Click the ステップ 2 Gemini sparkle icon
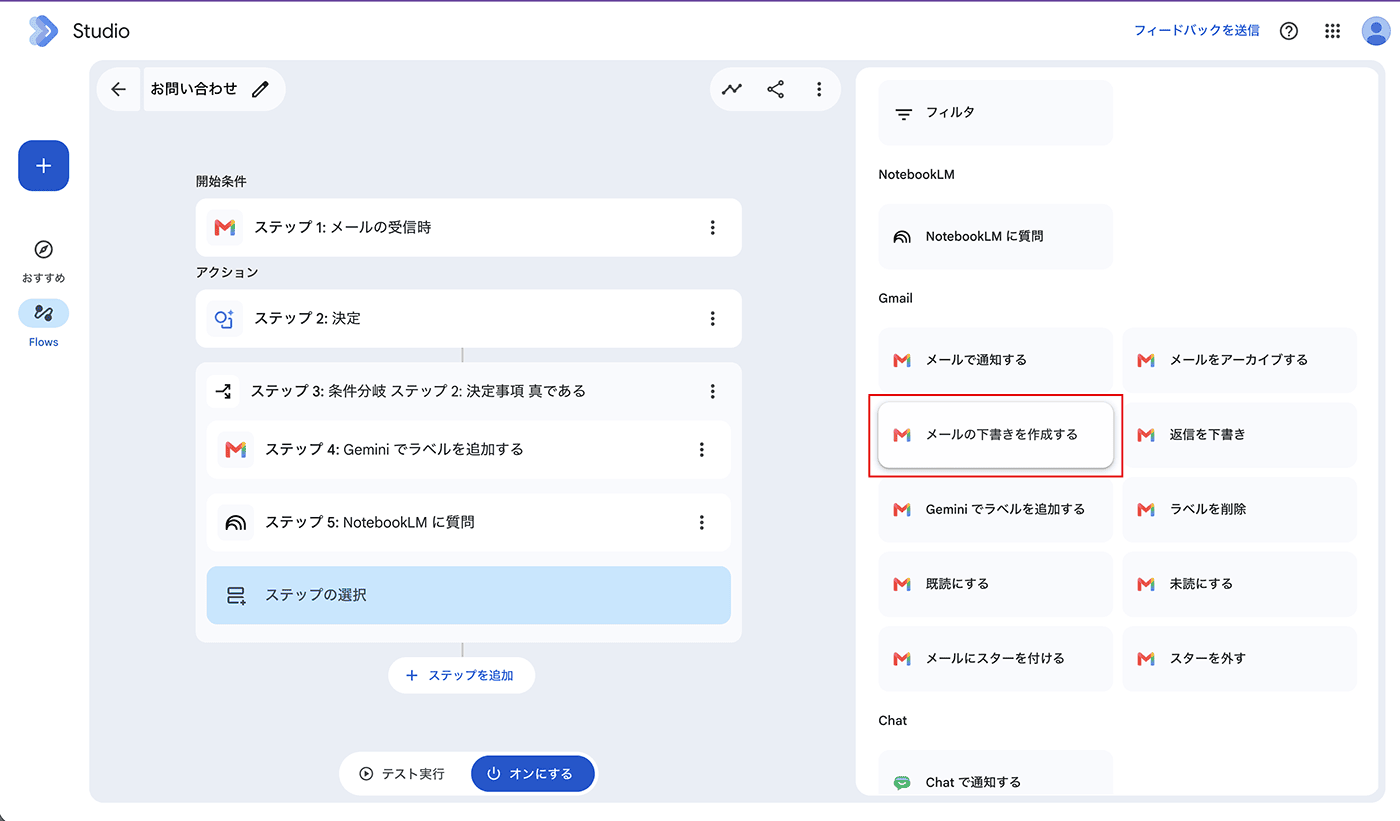This screenshot has height=821, width=1400. [x=225, y=318]
